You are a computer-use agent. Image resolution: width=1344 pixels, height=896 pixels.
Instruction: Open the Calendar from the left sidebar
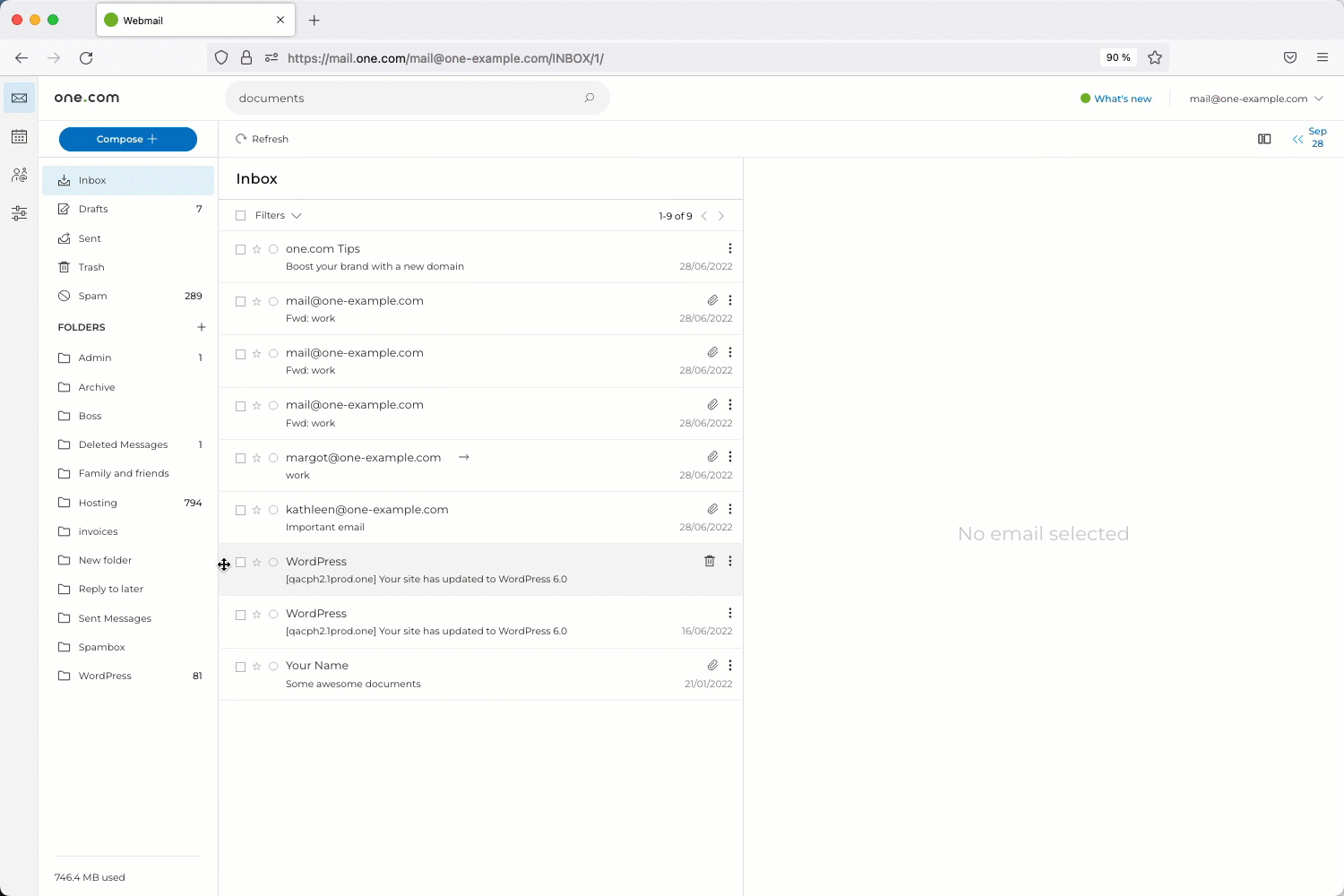(19, 136)
